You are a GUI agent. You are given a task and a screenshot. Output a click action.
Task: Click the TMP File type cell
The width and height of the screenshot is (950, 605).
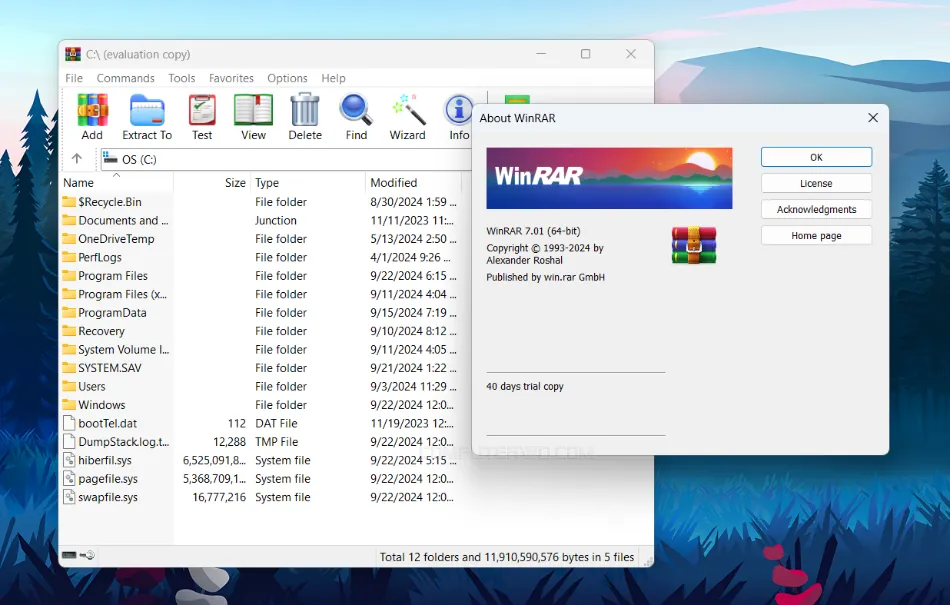pyautogui.click(x=277, y=441)
